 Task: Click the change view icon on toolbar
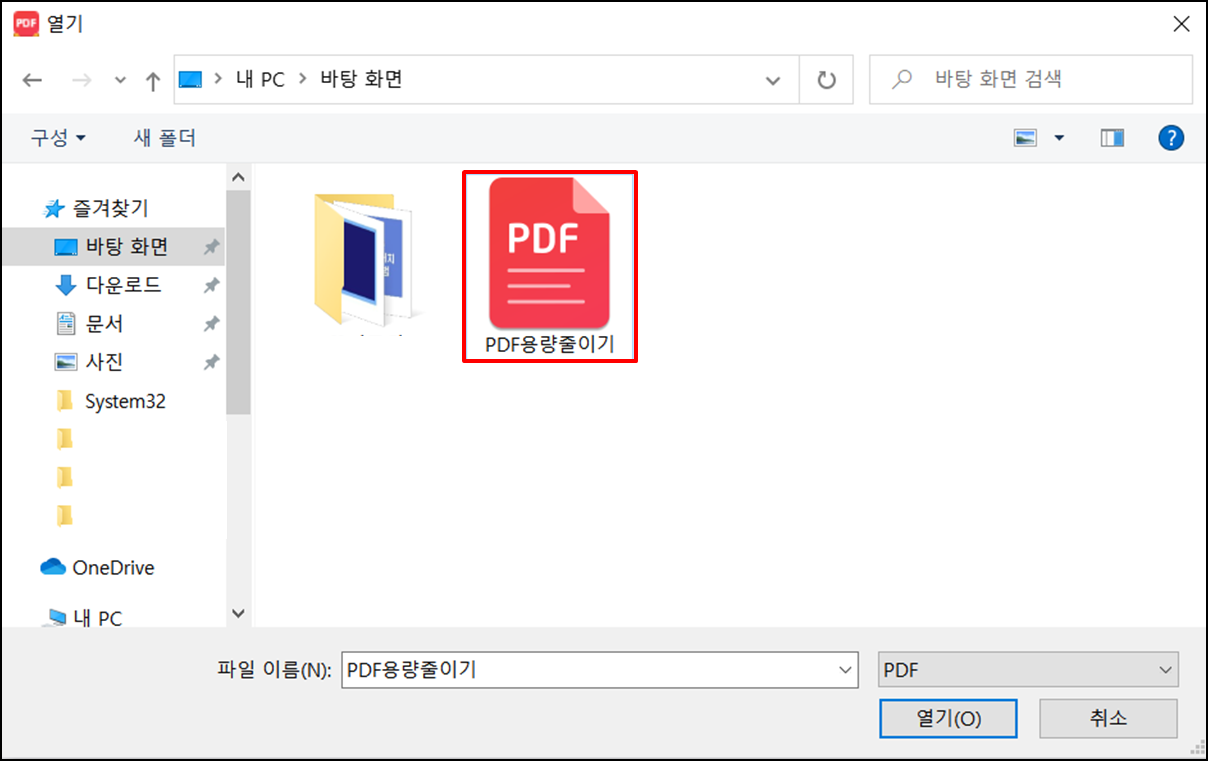click(x=1023, y=137)
